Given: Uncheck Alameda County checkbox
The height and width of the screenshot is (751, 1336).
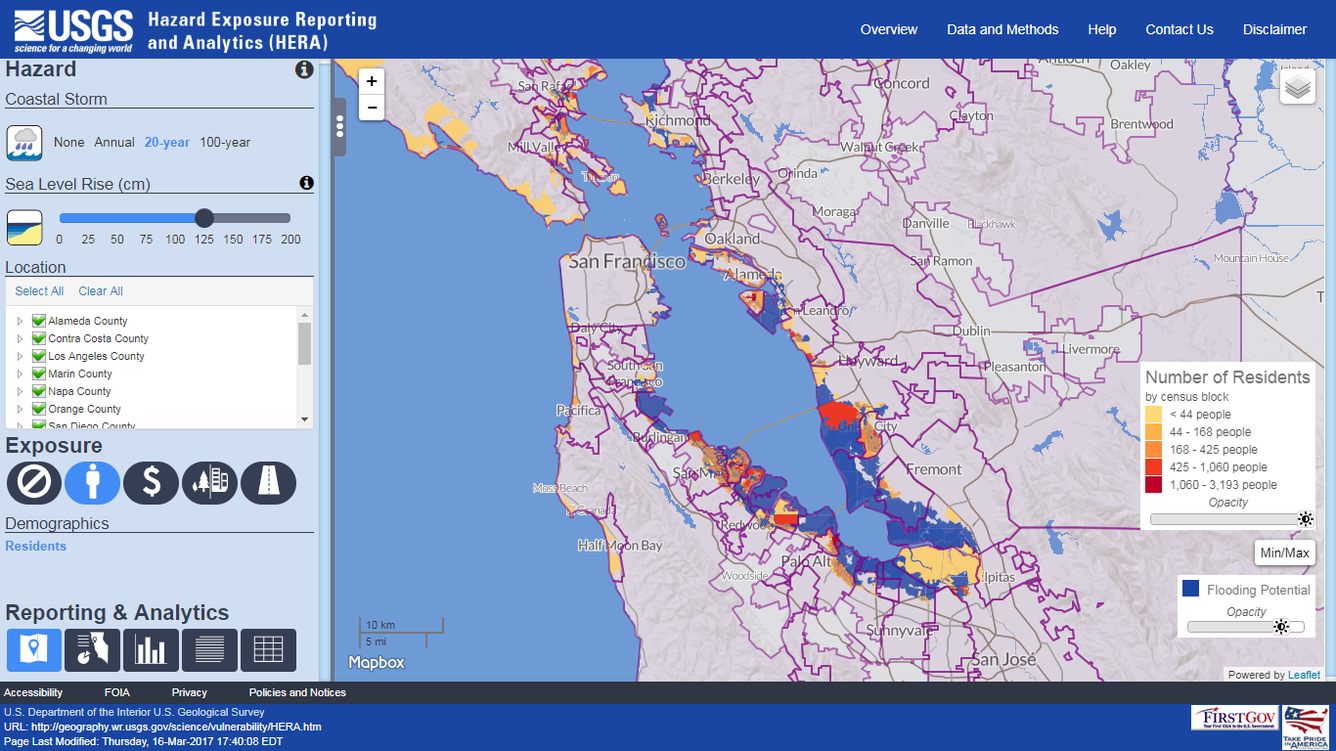Looking at the screenshot, I should 39,321.
